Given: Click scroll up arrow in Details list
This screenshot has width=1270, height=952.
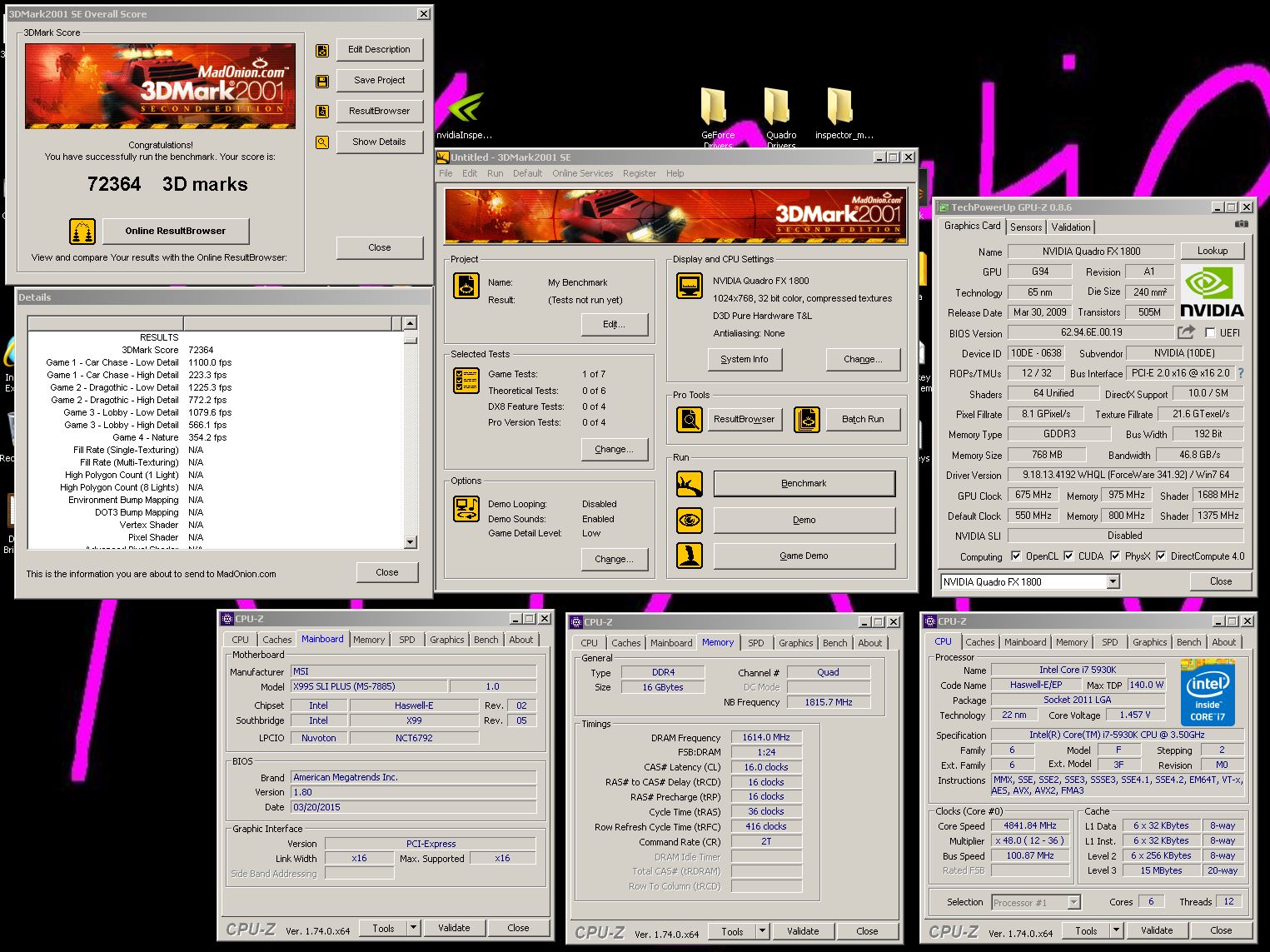Looking at the screenshot, I should coord(410,323).
